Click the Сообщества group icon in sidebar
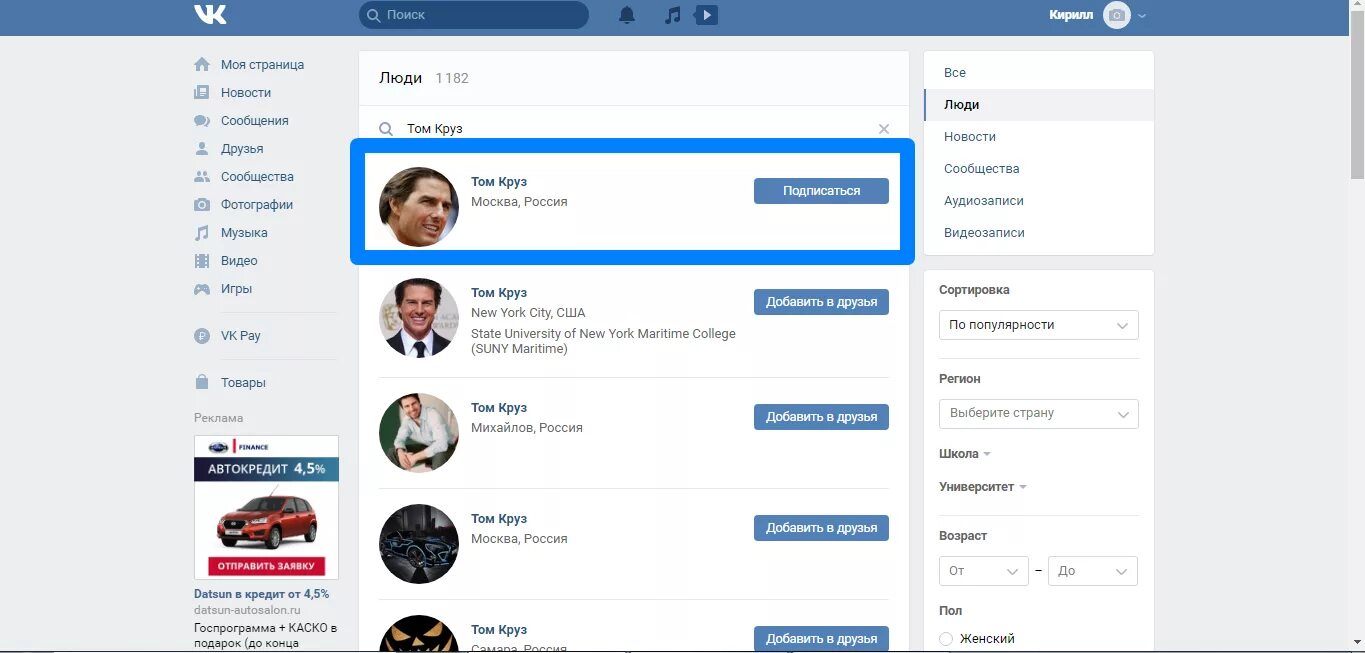Image resolution: width=1365 pixels, height=653 pixels. tap(202, 177)
